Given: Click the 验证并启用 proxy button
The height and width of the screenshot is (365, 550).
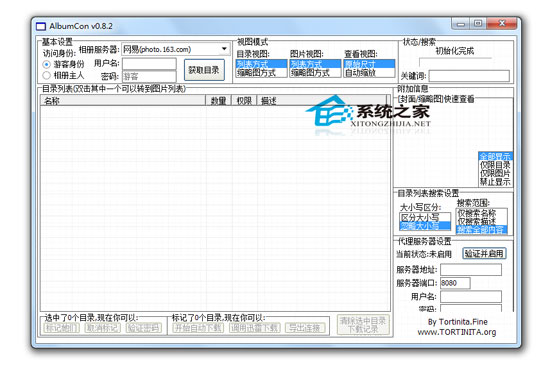Looking at the screenshot, I should (484, 254).
